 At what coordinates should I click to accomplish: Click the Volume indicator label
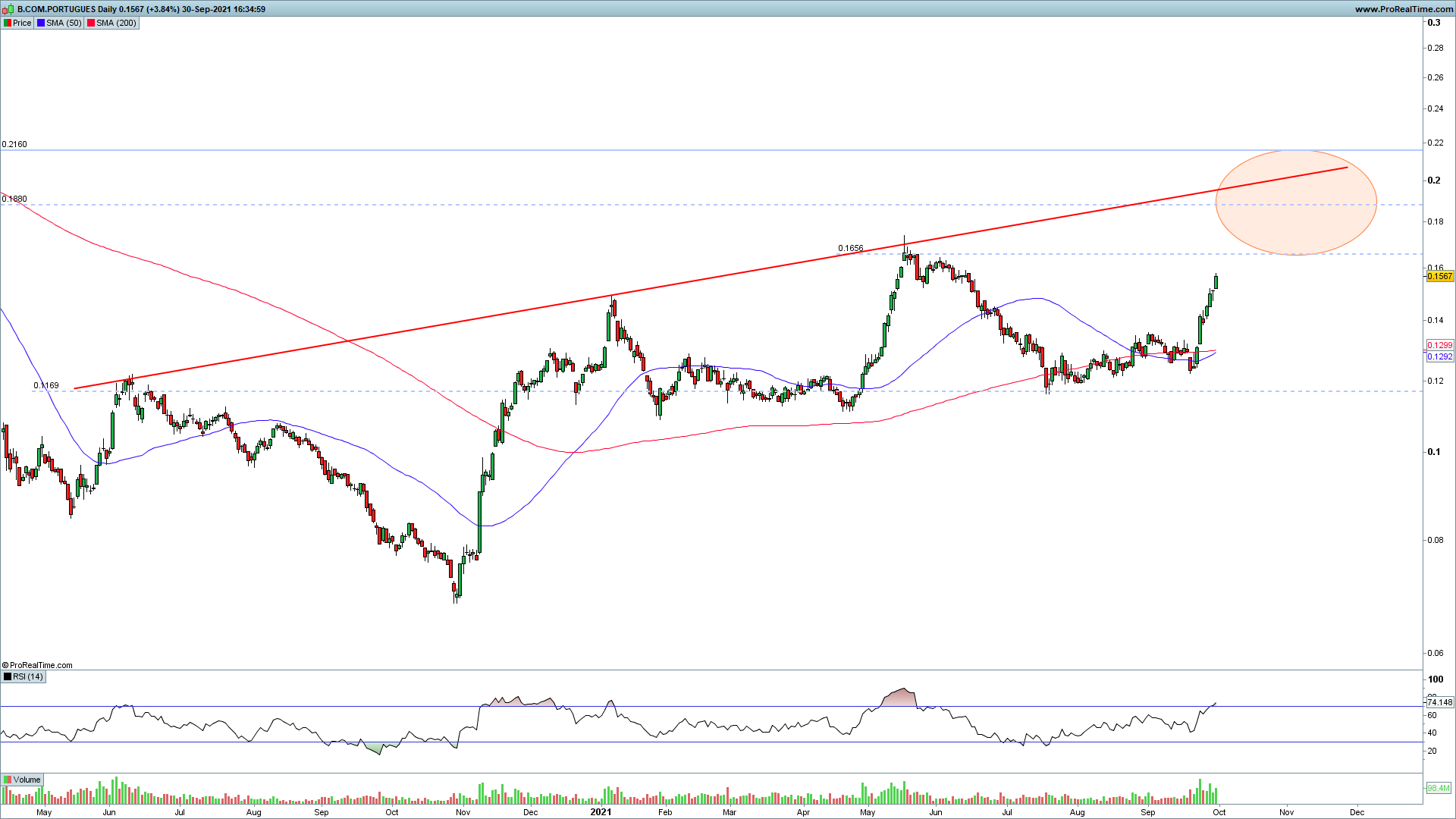point(27,780)
